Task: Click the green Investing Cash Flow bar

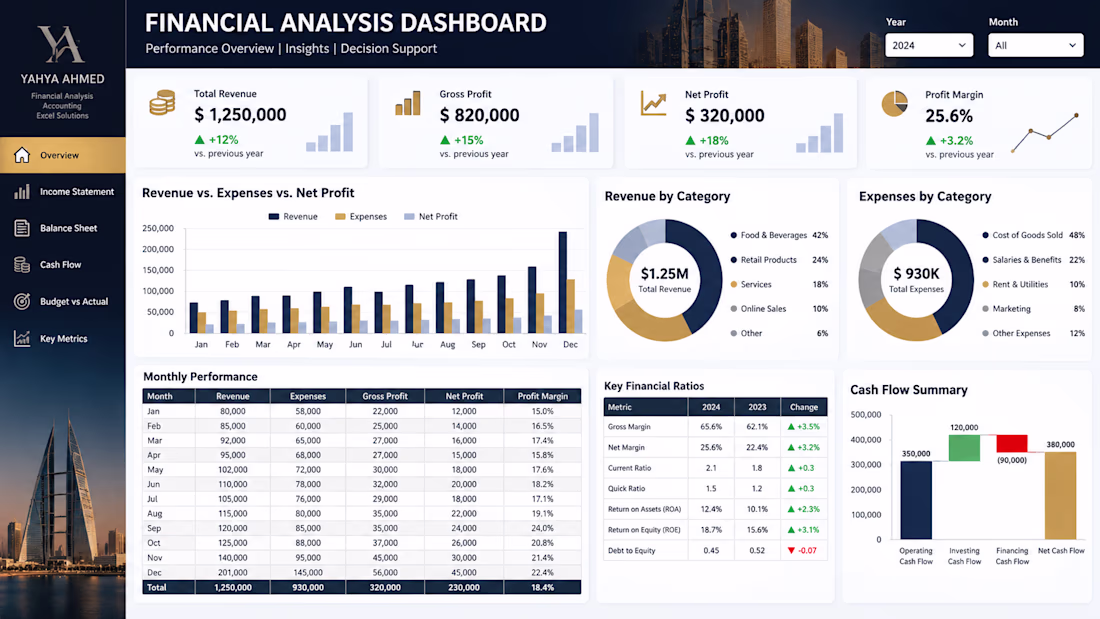Action: [964, 448]
